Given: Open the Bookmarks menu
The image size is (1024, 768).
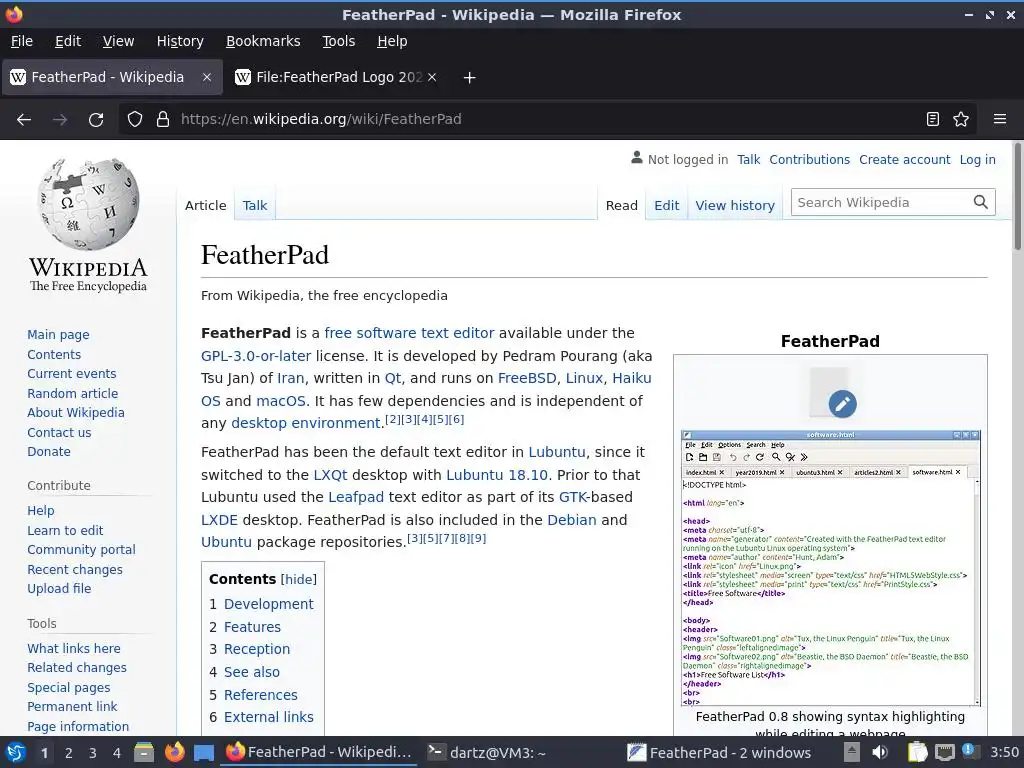Looking at the screenshot, I should pos(263,41).
